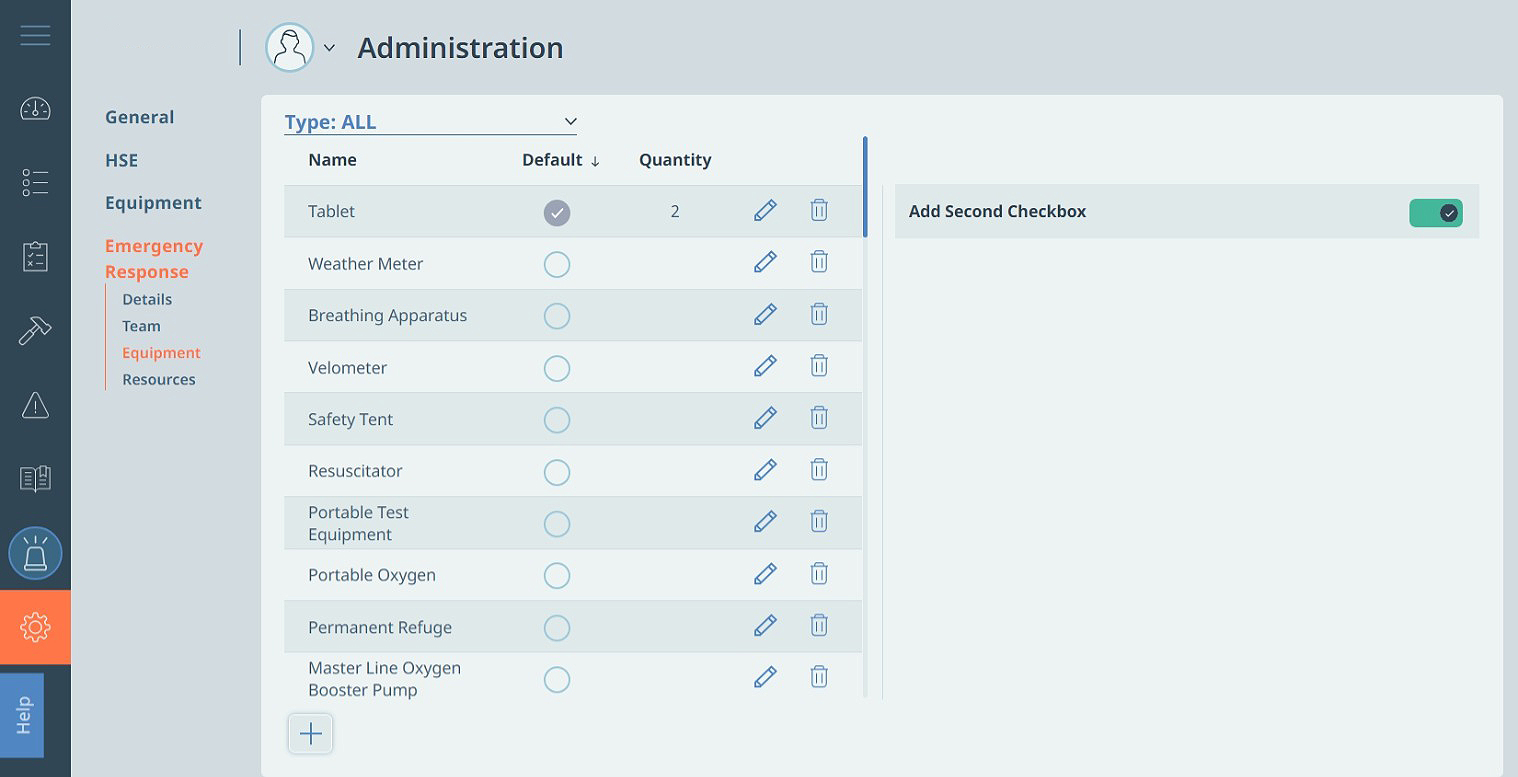Open the General admin section

140,117
